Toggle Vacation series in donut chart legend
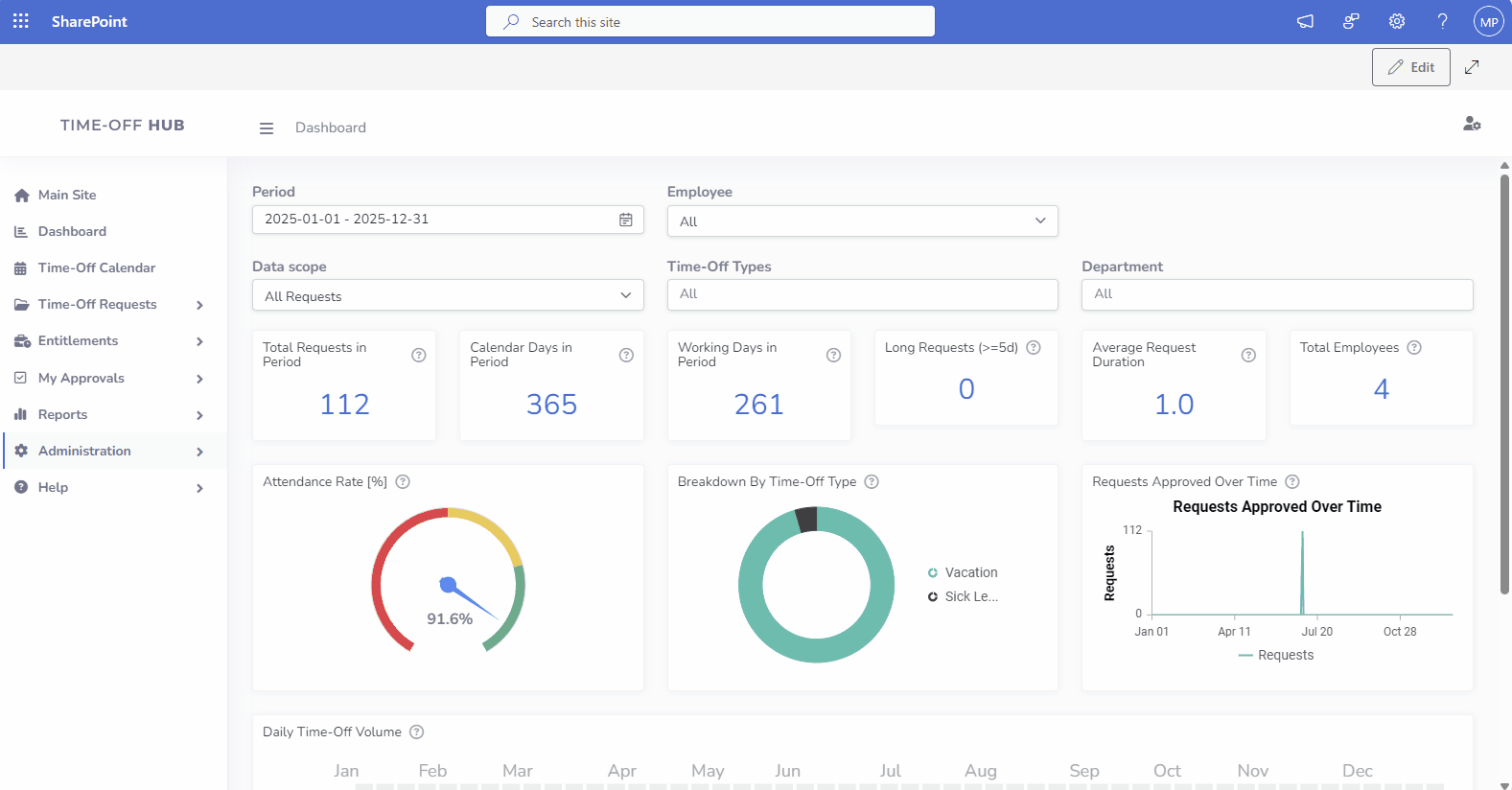Viewport: 1512px width, 790px height. tap(963, 572)
